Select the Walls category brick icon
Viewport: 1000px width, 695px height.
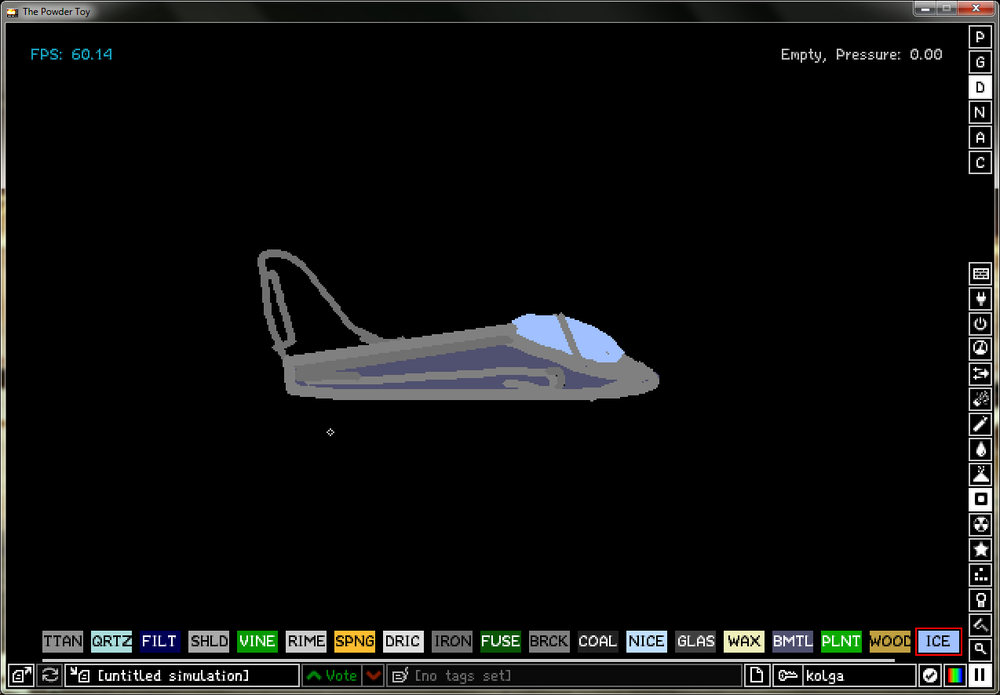980,273
